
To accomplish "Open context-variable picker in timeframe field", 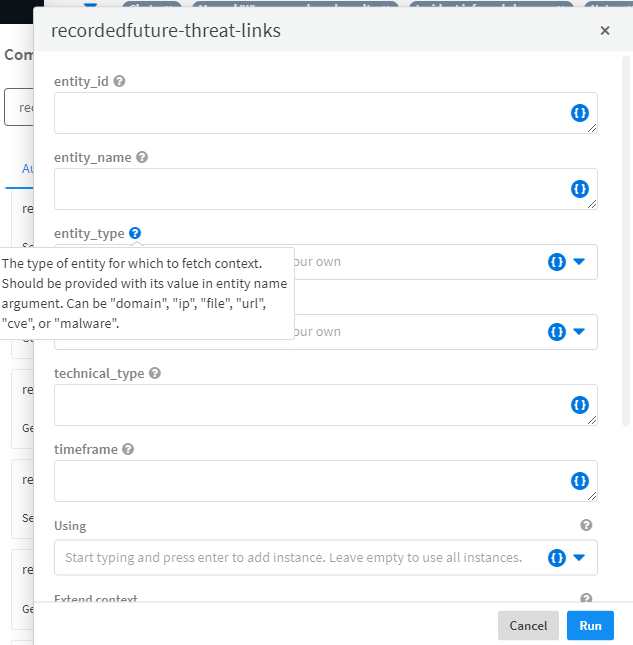I will click(x=579, y=481).
